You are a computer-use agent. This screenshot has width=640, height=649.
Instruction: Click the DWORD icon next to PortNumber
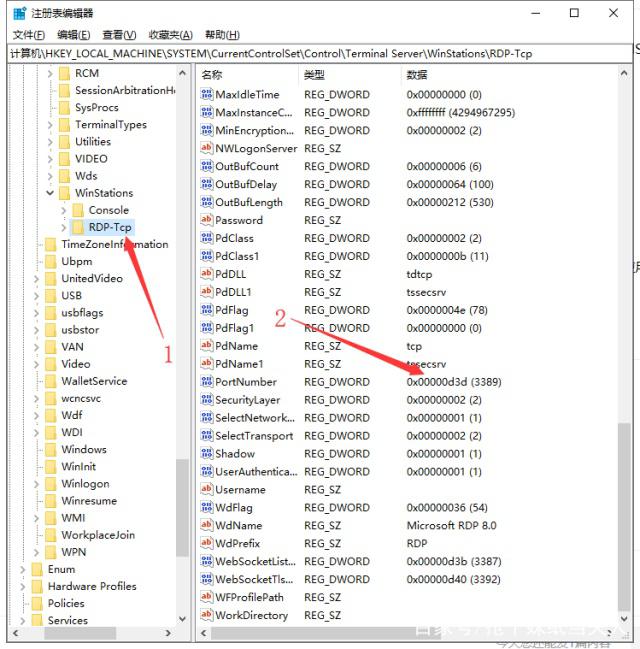tap(207, 382)
